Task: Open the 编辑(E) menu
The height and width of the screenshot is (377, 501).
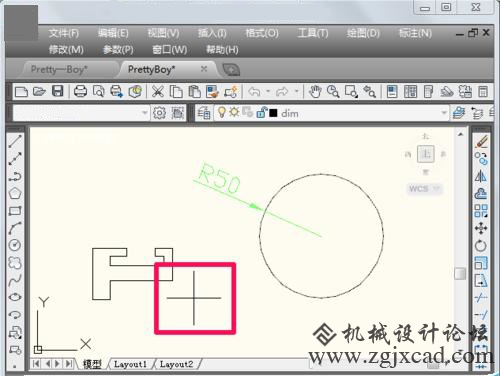Action: pos(113,33)
